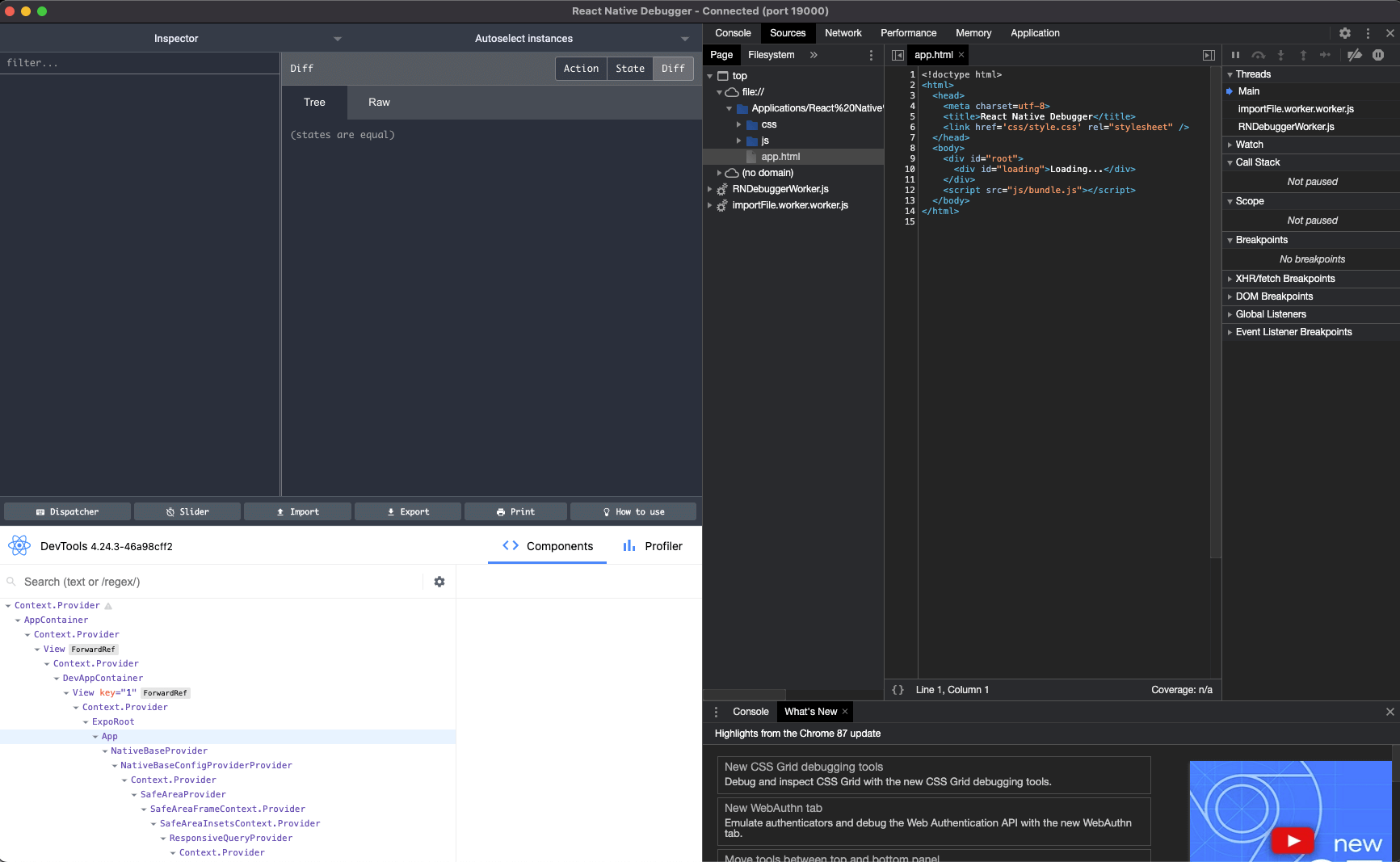1400x862 pixels.
Task: Open the Performance tab
Action: [x=909, y=33]
